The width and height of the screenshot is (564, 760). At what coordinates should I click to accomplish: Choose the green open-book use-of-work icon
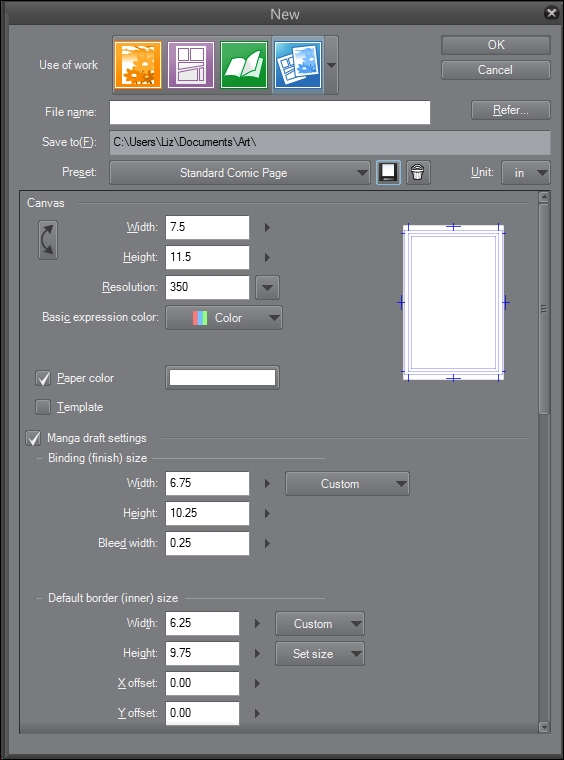pos(244,65)
